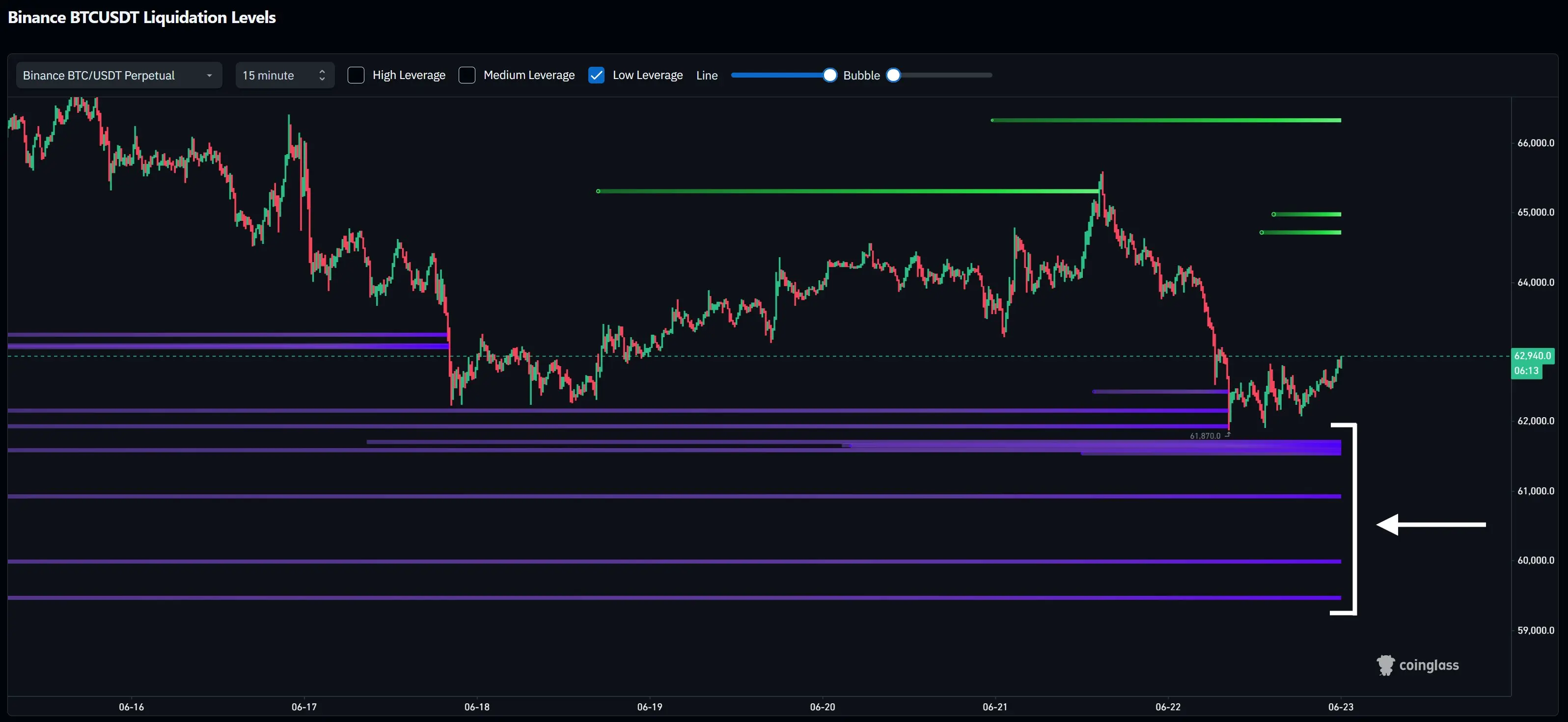This screenshot has width=1568, height=722.
Task: Uncheck the Low Leverage checkbox
Action: tap(597, 76)
